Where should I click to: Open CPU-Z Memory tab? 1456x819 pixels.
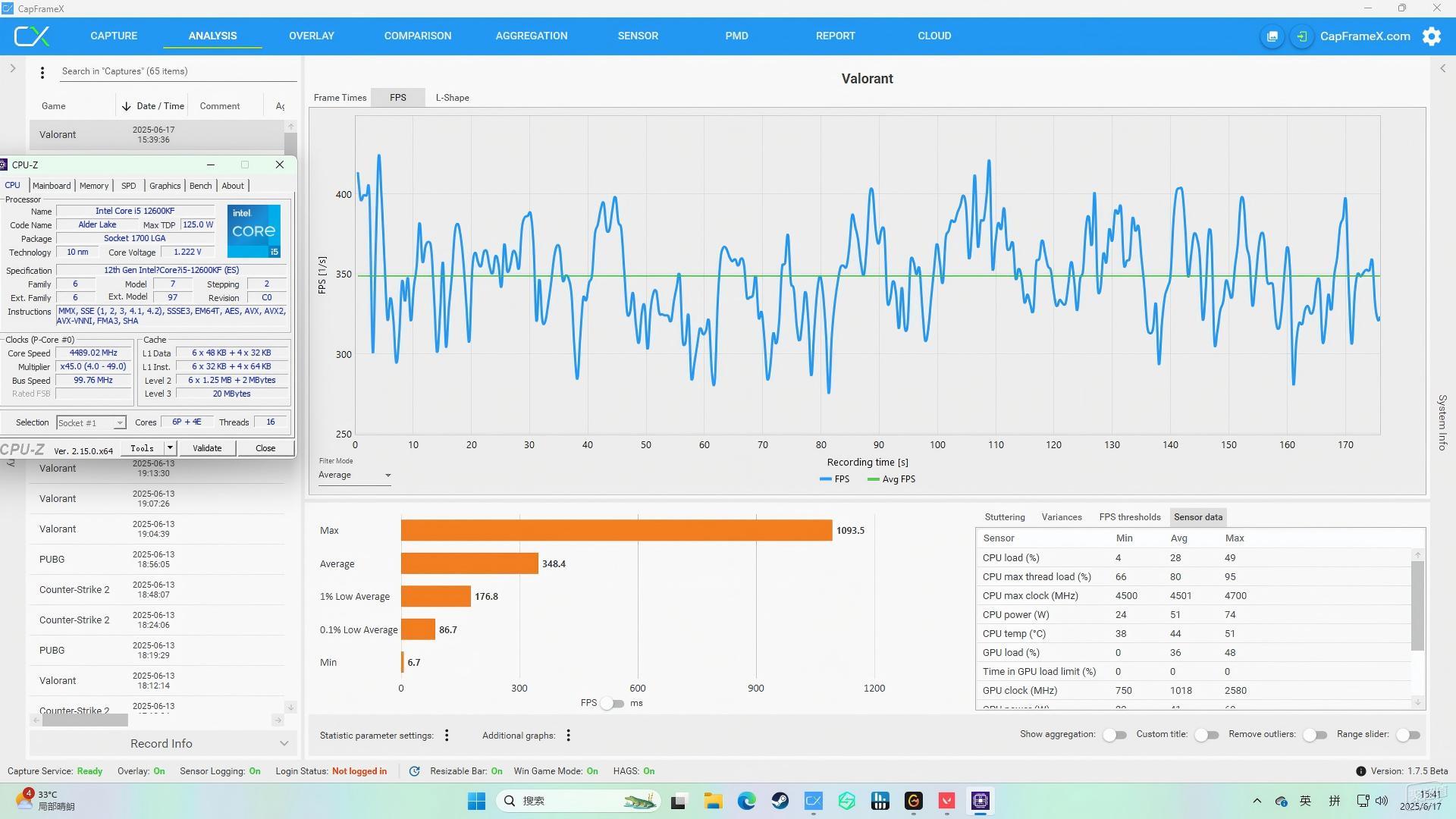[94, 186]
